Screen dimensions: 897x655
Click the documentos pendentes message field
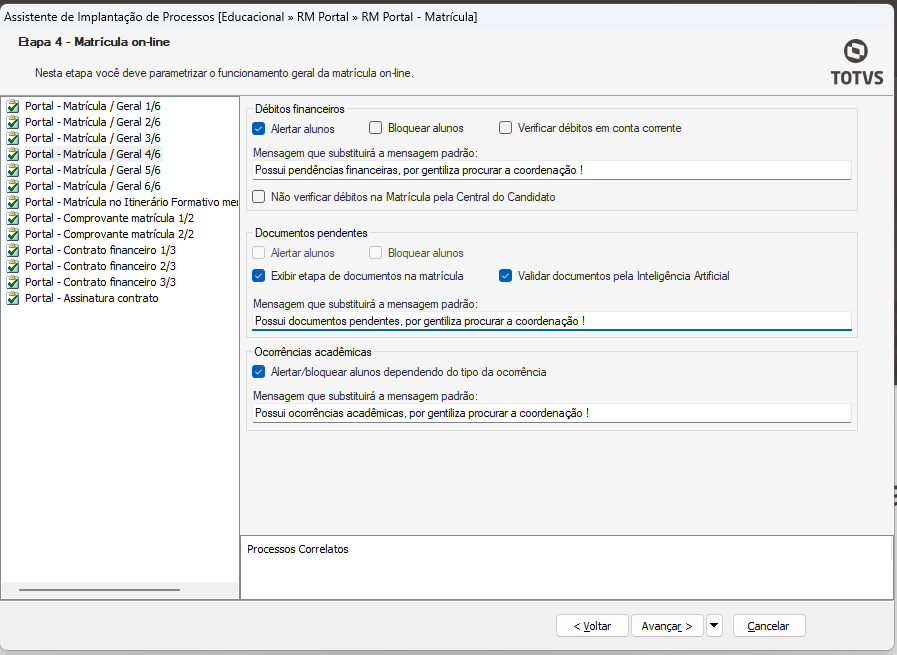pyautogui.click(x=551, y=321)
